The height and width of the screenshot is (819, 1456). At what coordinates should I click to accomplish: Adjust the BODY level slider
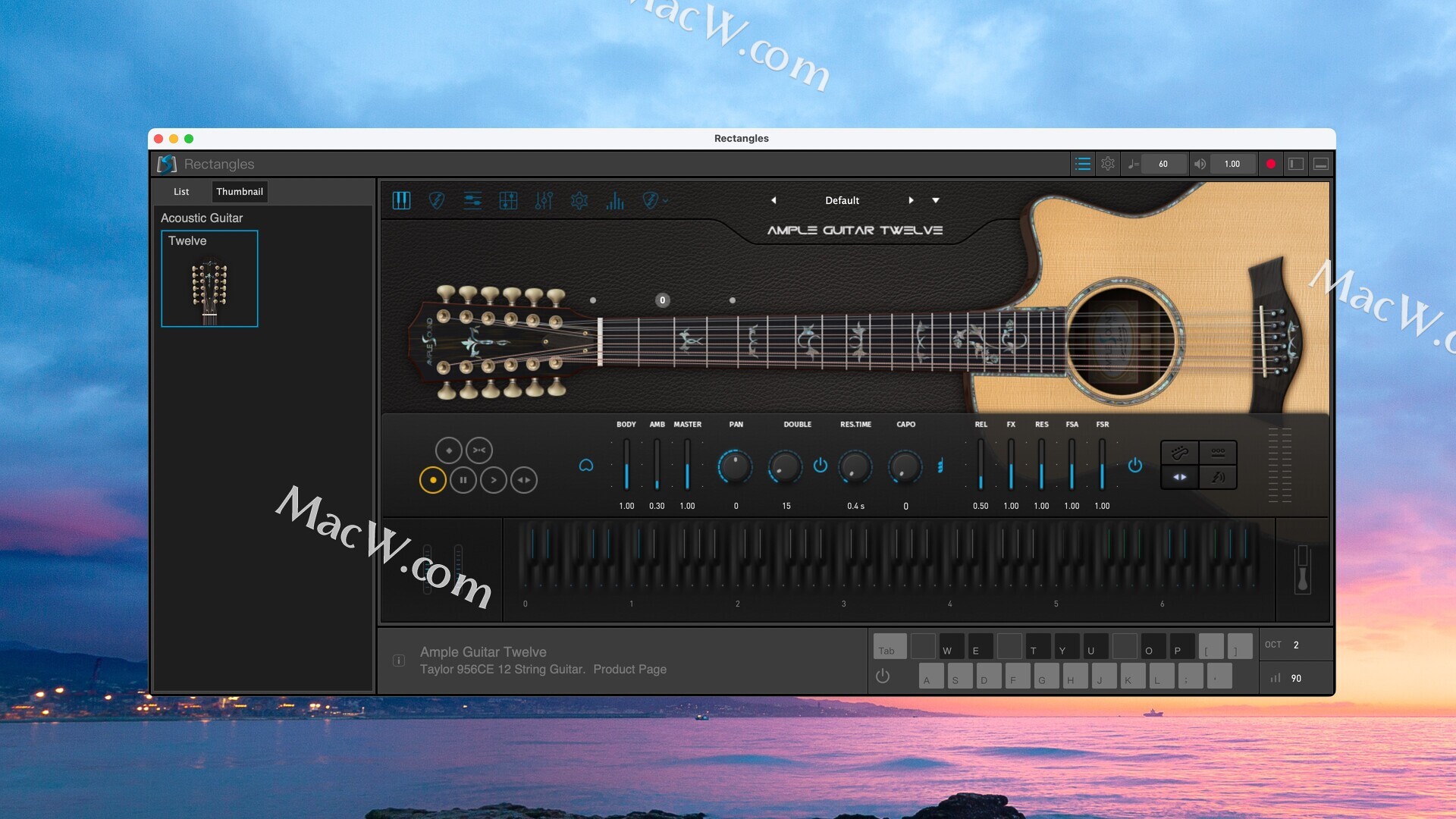pyautogui.click(x=626, y=465)
